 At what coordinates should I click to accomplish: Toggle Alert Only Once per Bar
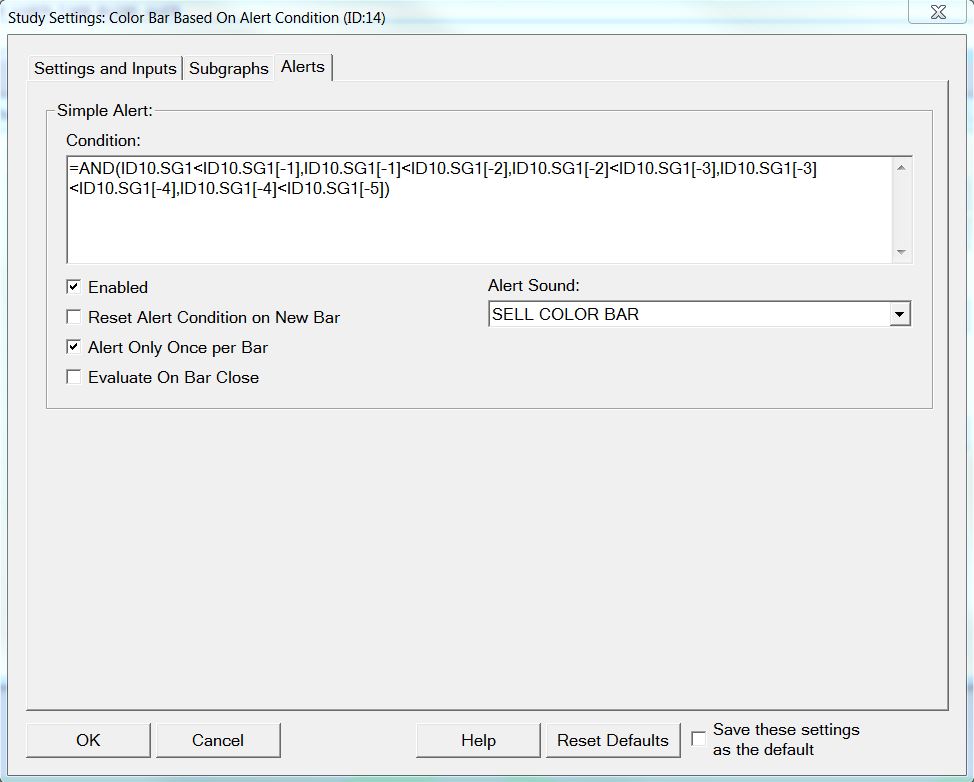click(74, 347)
